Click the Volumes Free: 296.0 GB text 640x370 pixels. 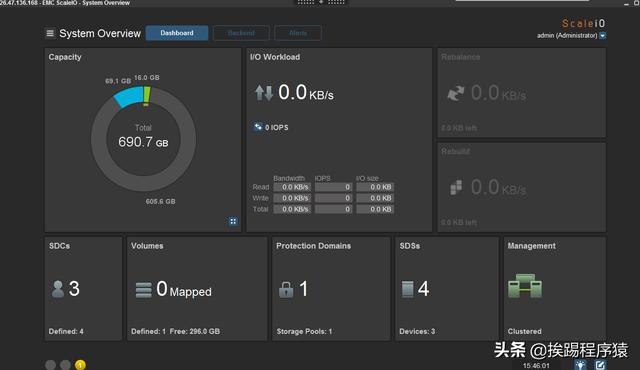(195, 331)
